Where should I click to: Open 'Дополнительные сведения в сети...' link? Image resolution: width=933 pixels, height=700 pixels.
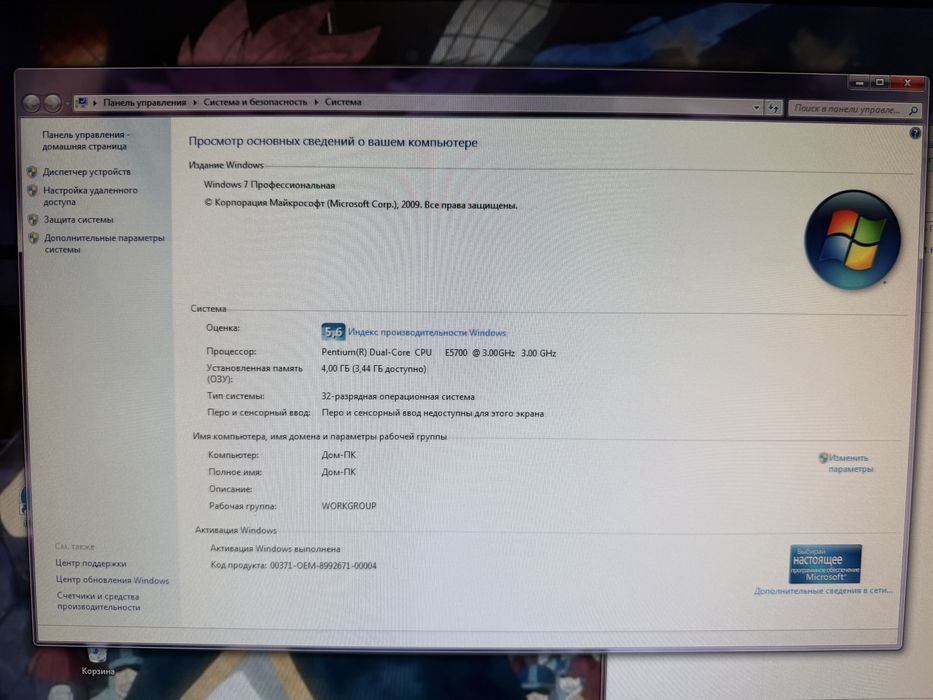click(824, 591)
